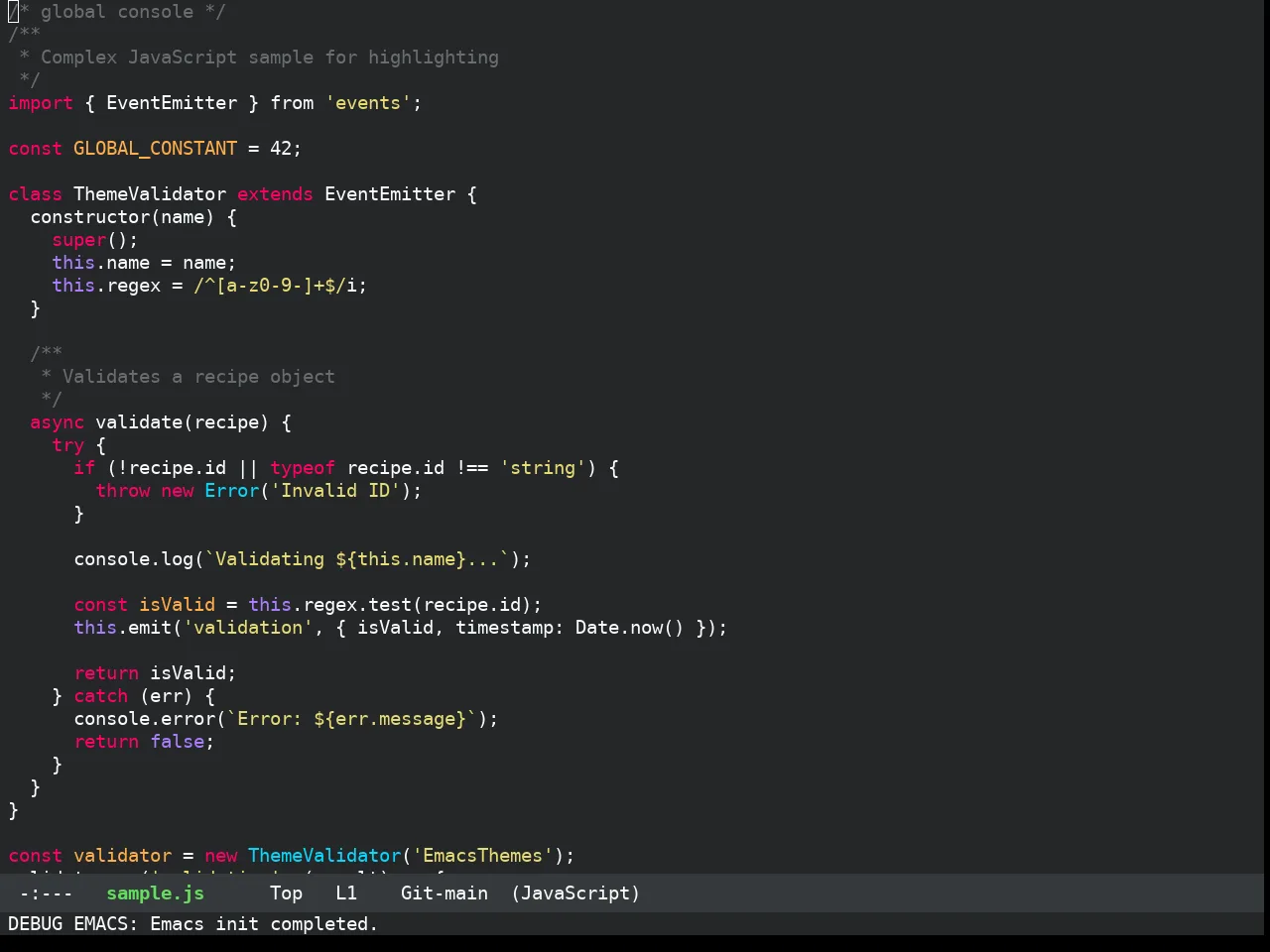The image size is (1270, 952).
Task: Click 'isValid' in the const declaration
Action: tap(177, 605)
